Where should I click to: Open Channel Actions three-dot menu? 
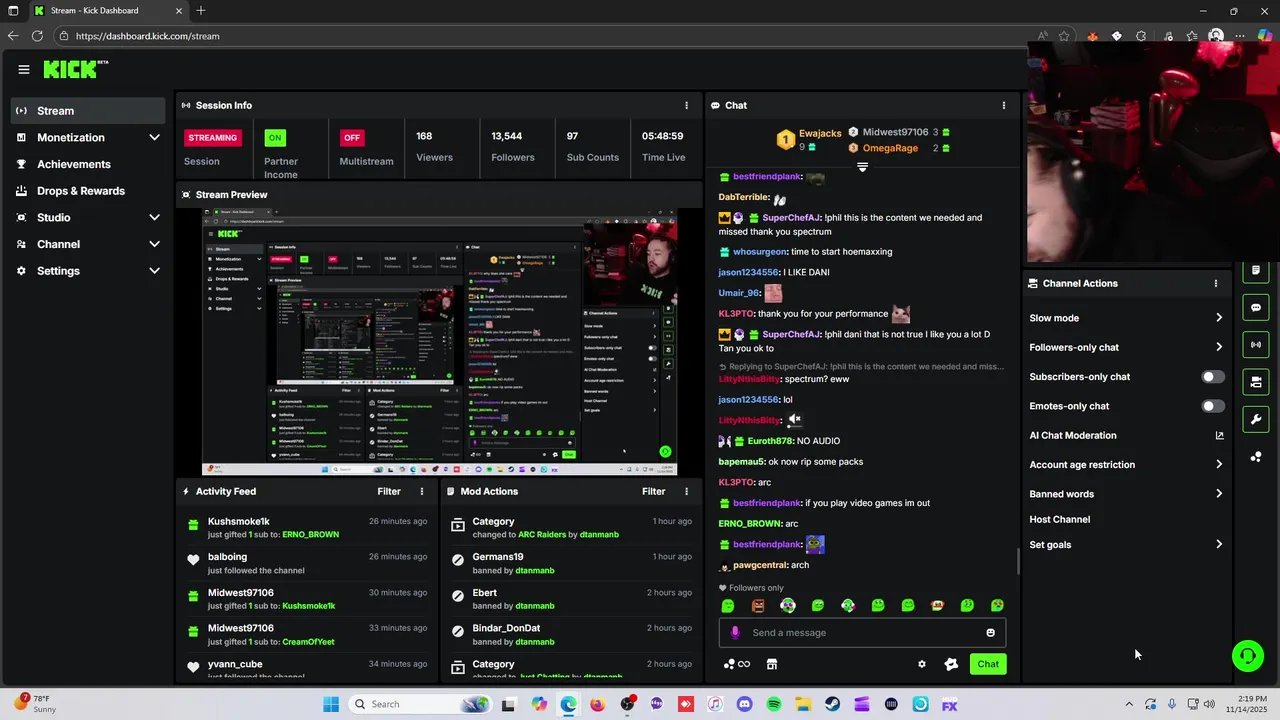[1216, 283]
